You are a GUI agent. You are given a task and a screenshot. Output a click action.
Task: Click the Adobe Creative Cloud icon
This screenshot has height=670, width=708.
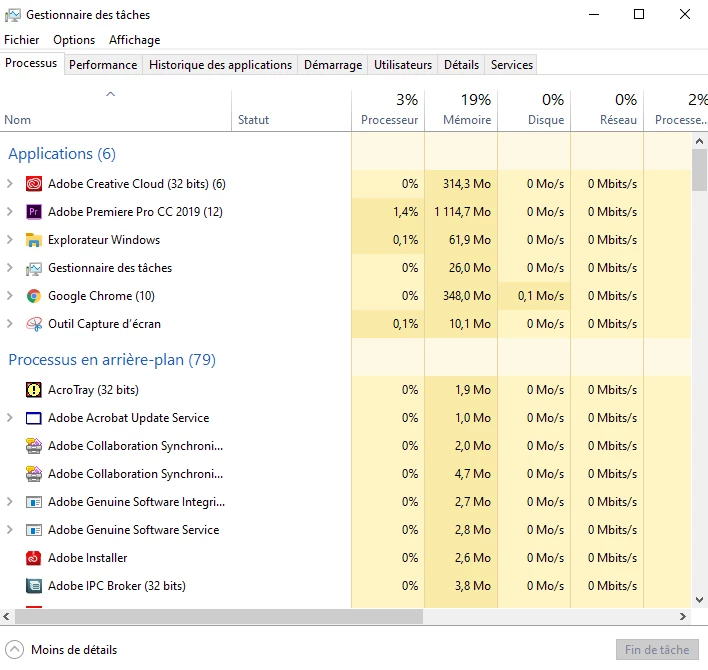tap(34, 184)
